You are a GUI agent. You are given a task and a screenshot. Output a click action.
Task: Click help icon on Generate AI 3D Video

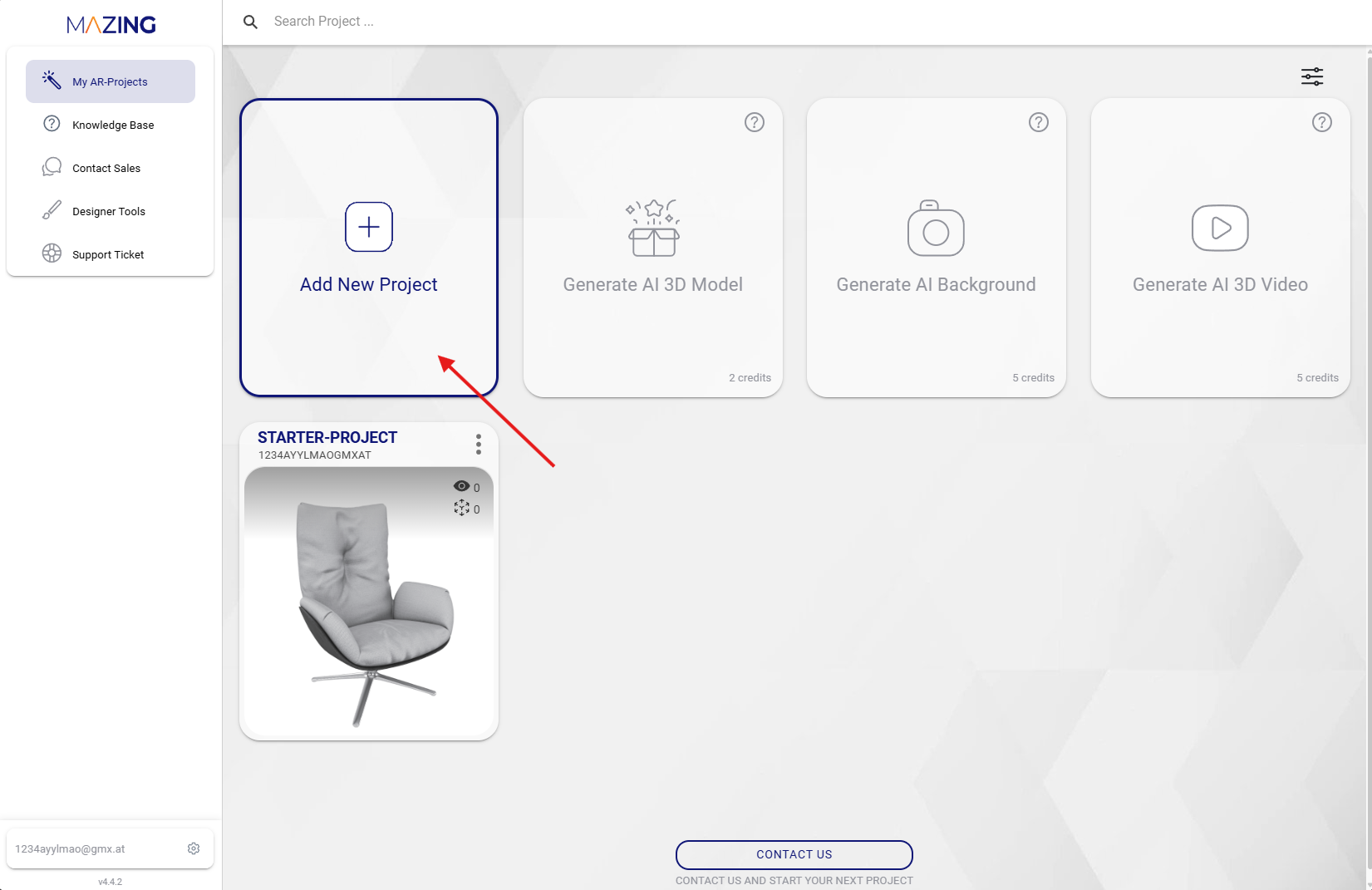pos(1322,122)
